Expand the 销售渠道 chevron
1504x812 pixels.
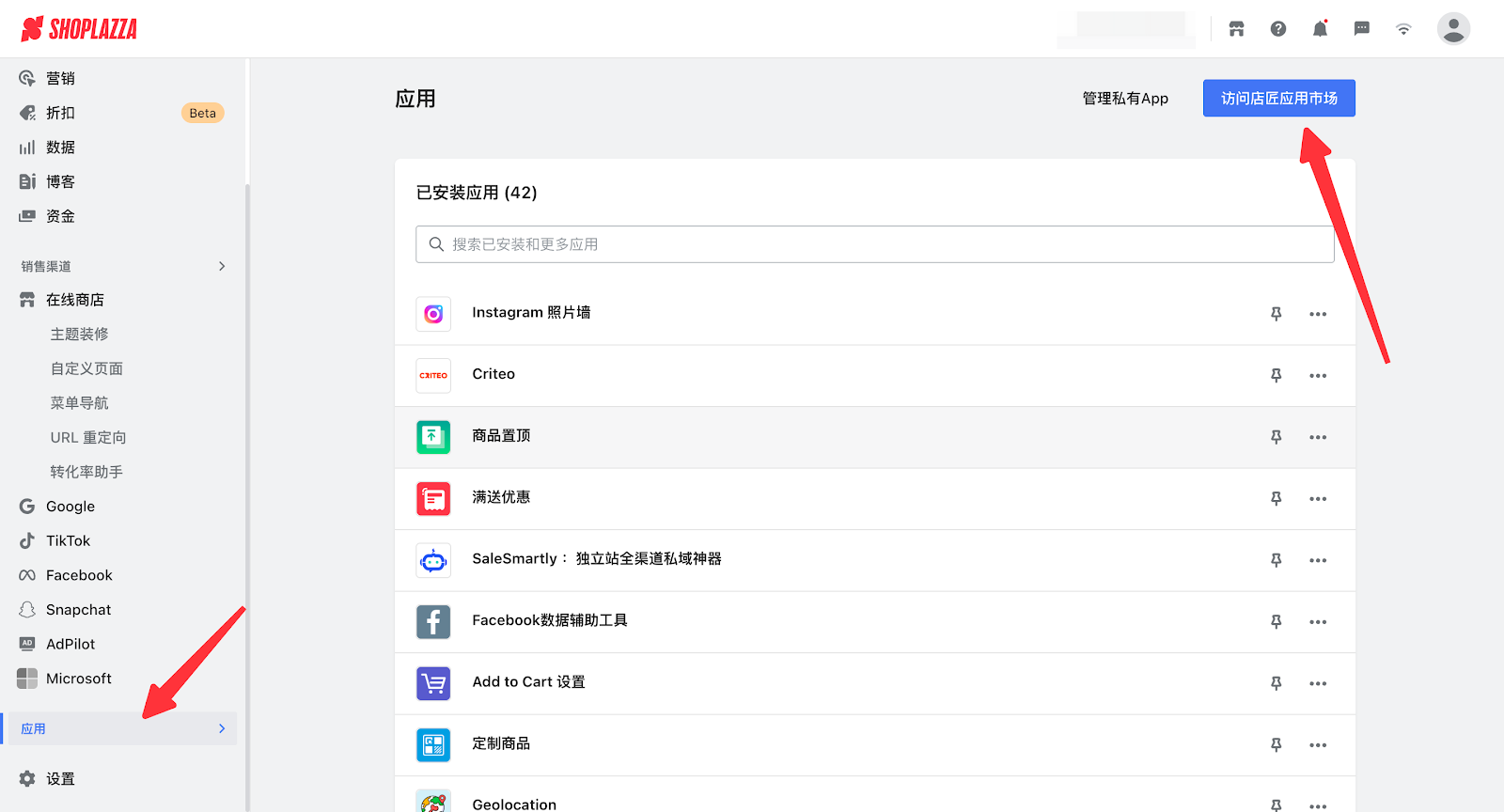[x=222, y=266]
